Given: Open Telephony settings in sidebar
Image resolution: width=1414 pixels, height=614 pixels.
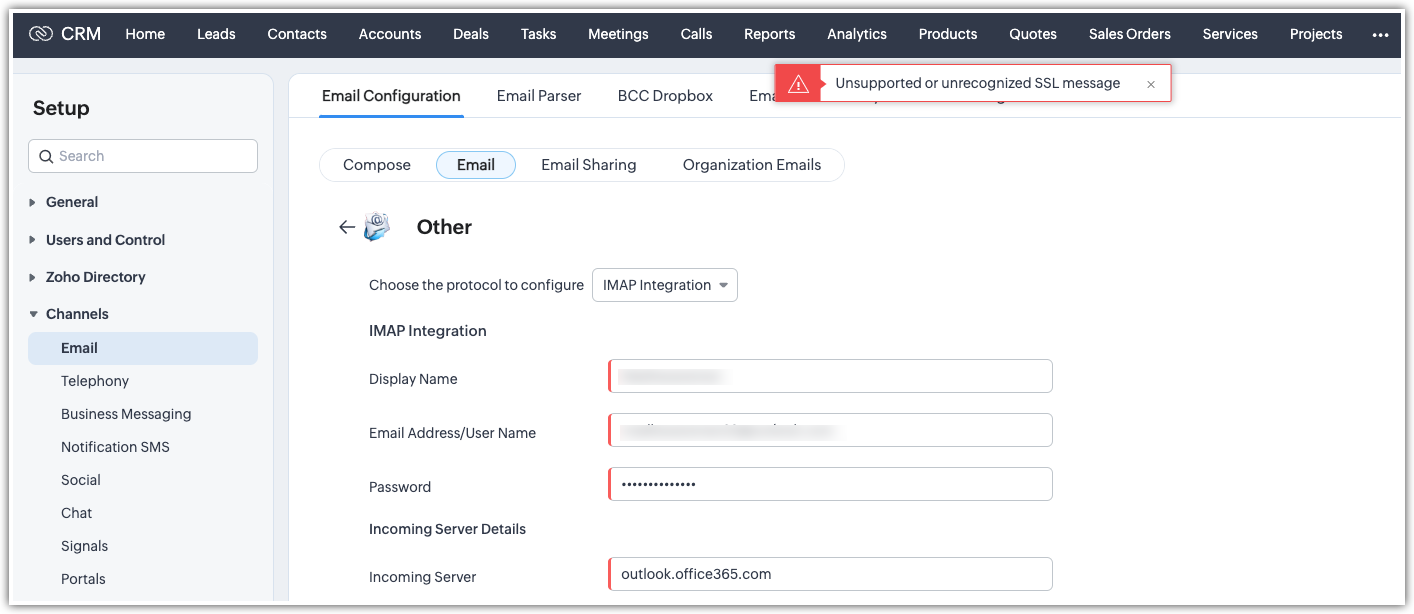Looking at the screenshot, I should coord(95,381).
